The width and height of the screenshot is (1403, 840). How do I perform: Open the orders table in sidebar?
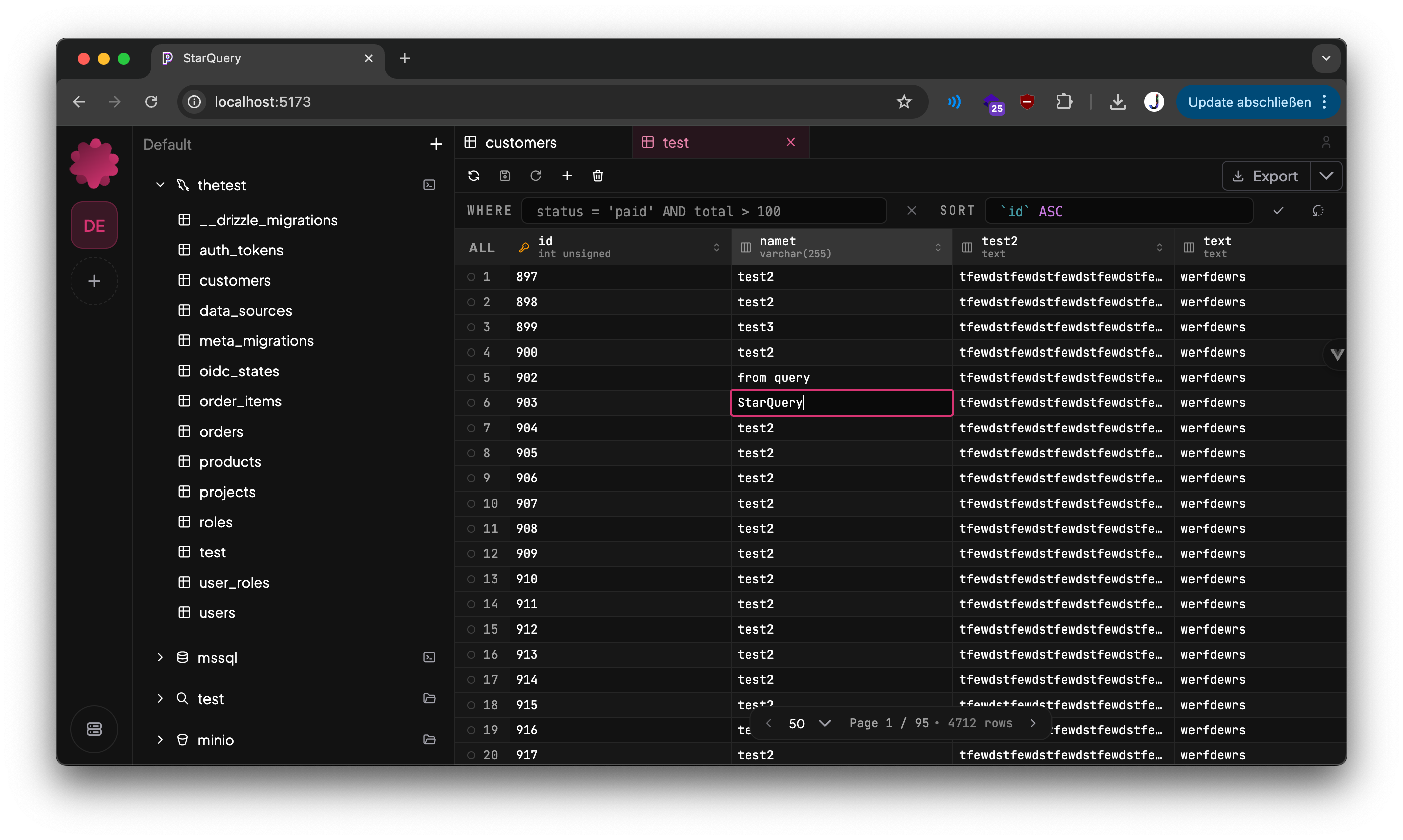221,431
